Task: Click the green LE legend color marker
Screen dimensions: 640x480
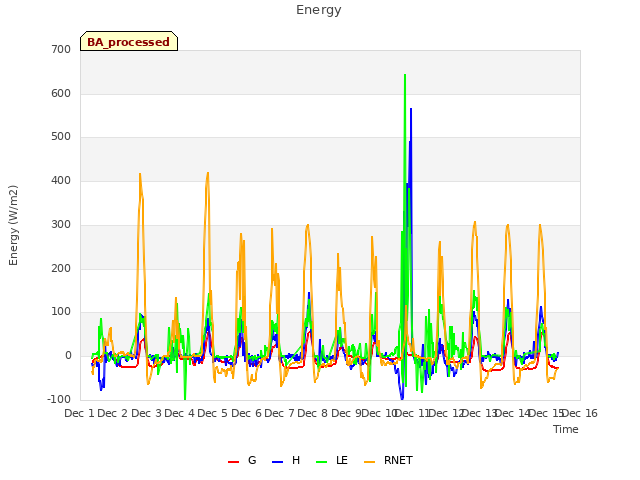Action: click(322, 462)
